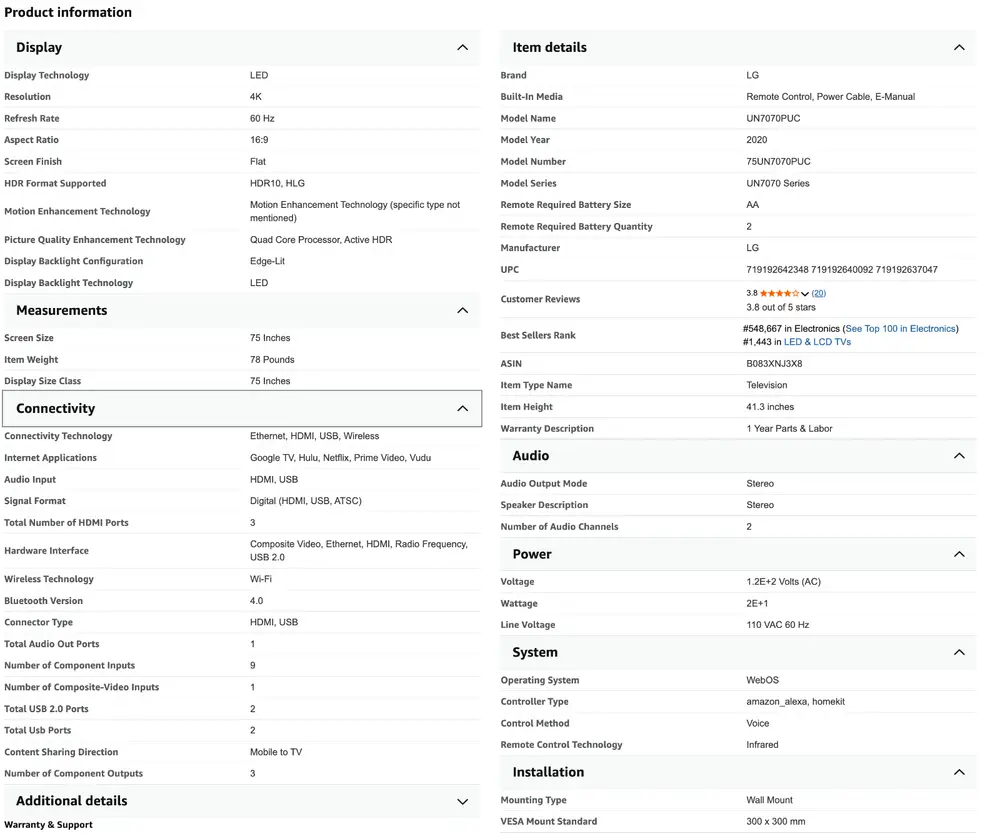Open See Top 100 in Electronics link
1000x834 pixels.
(900, 329)
